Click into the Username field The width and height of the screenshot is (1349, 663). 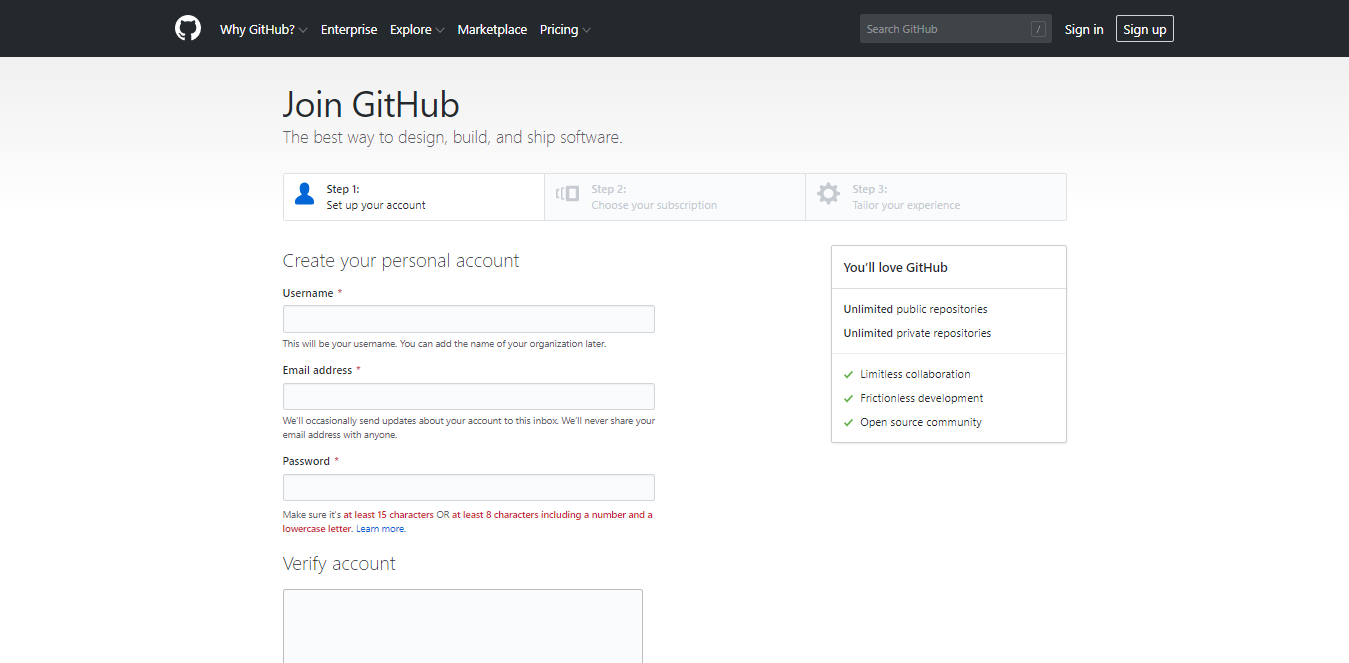point(469,319)
